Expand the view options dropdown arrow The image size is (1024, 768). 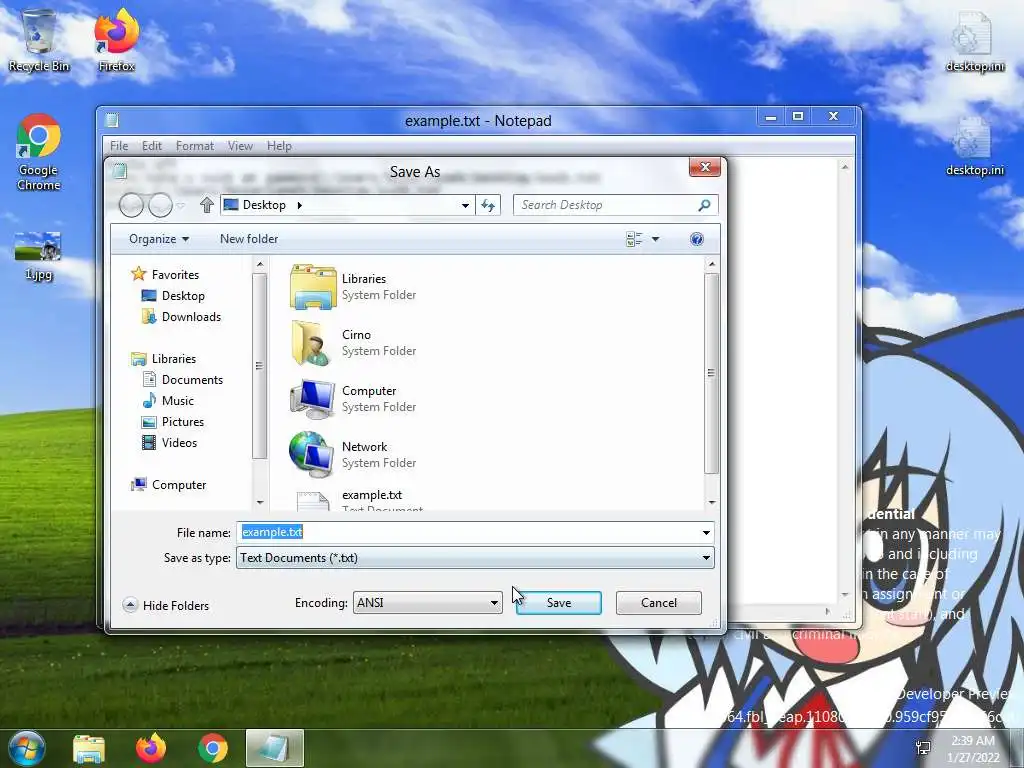tap(655, 239)
